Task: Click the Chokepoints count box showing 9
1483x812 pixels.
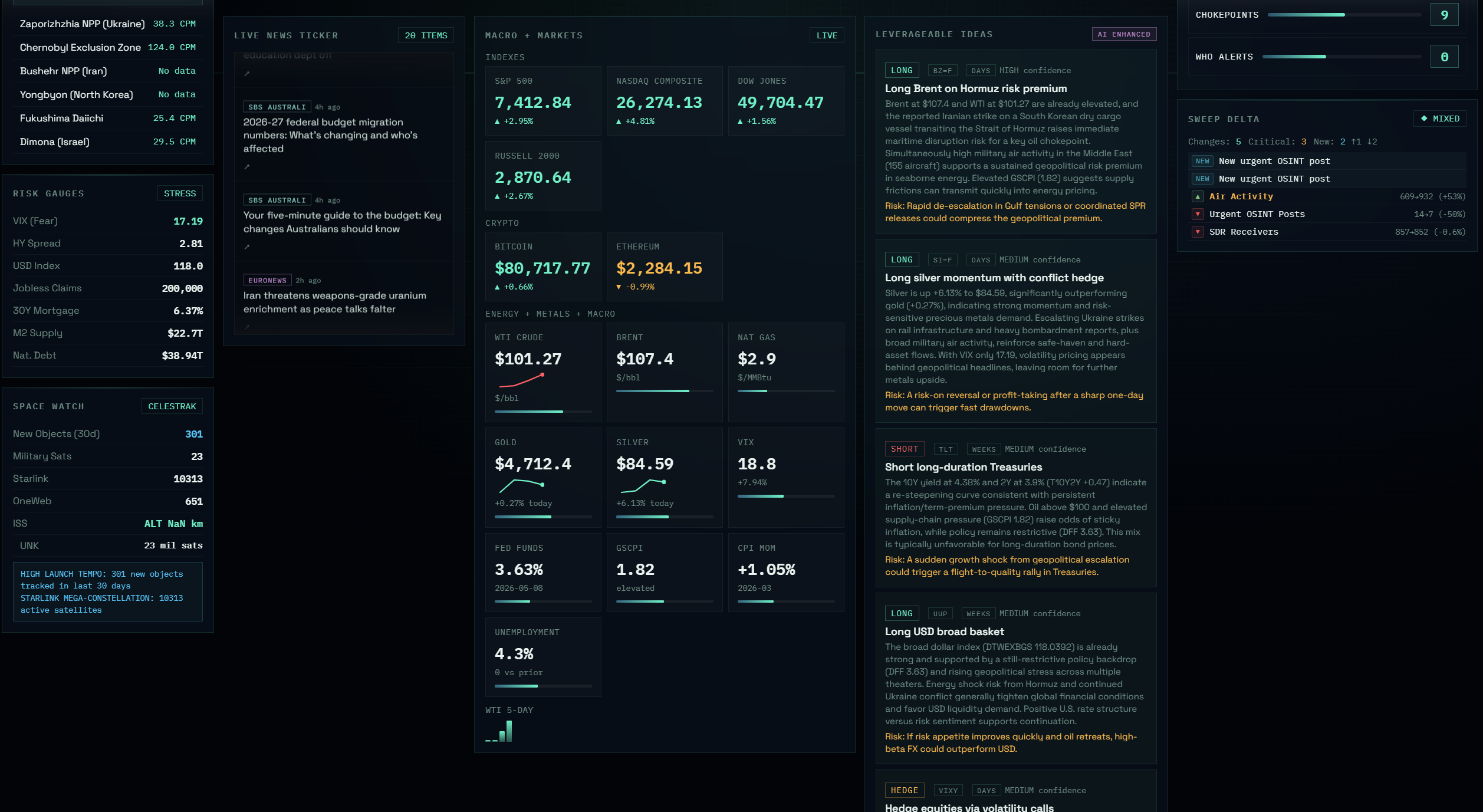Action: coord(1445,15)
